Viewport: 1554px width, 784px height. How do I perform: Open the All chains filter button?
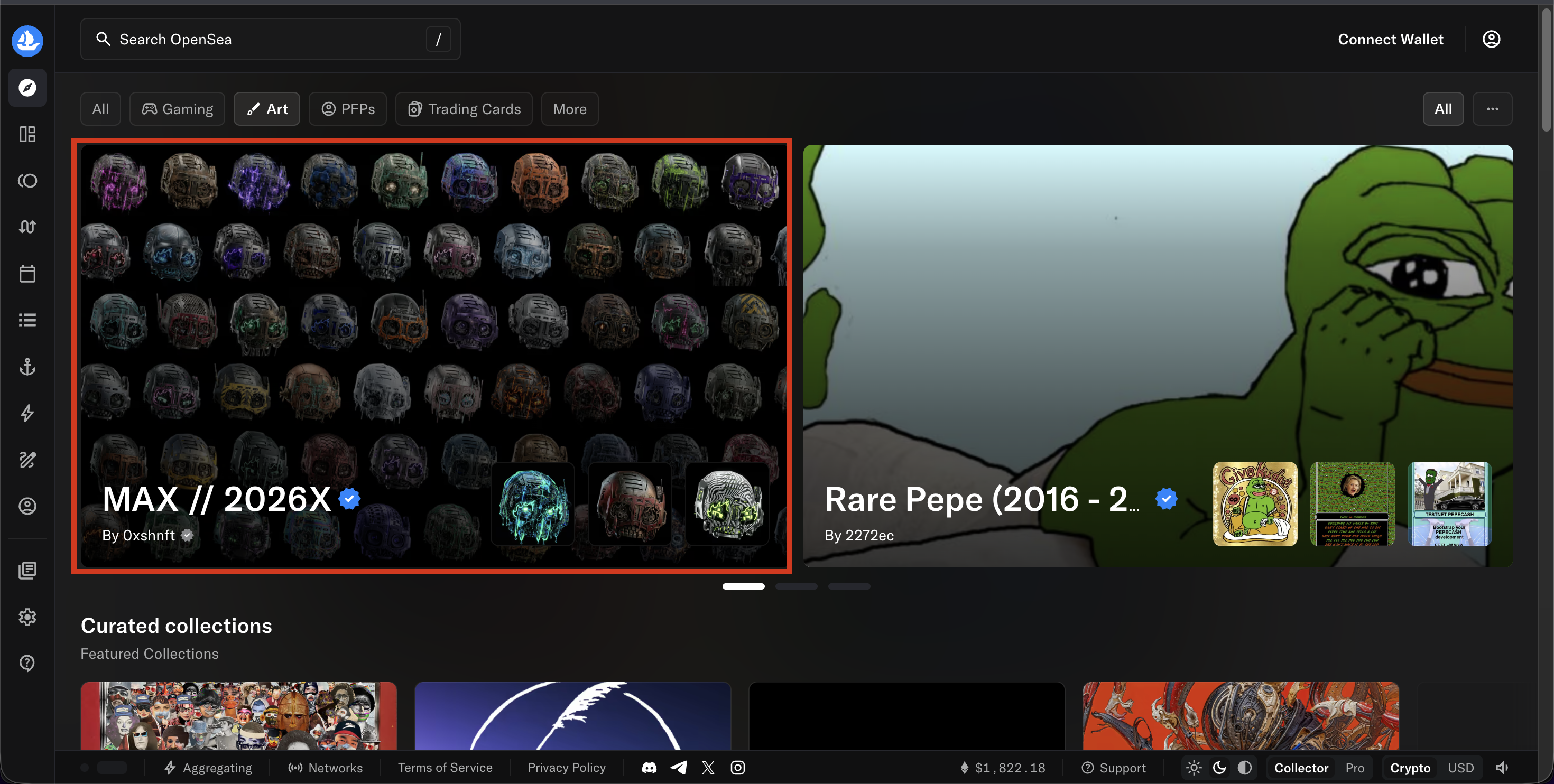[x=1443, y=109]
